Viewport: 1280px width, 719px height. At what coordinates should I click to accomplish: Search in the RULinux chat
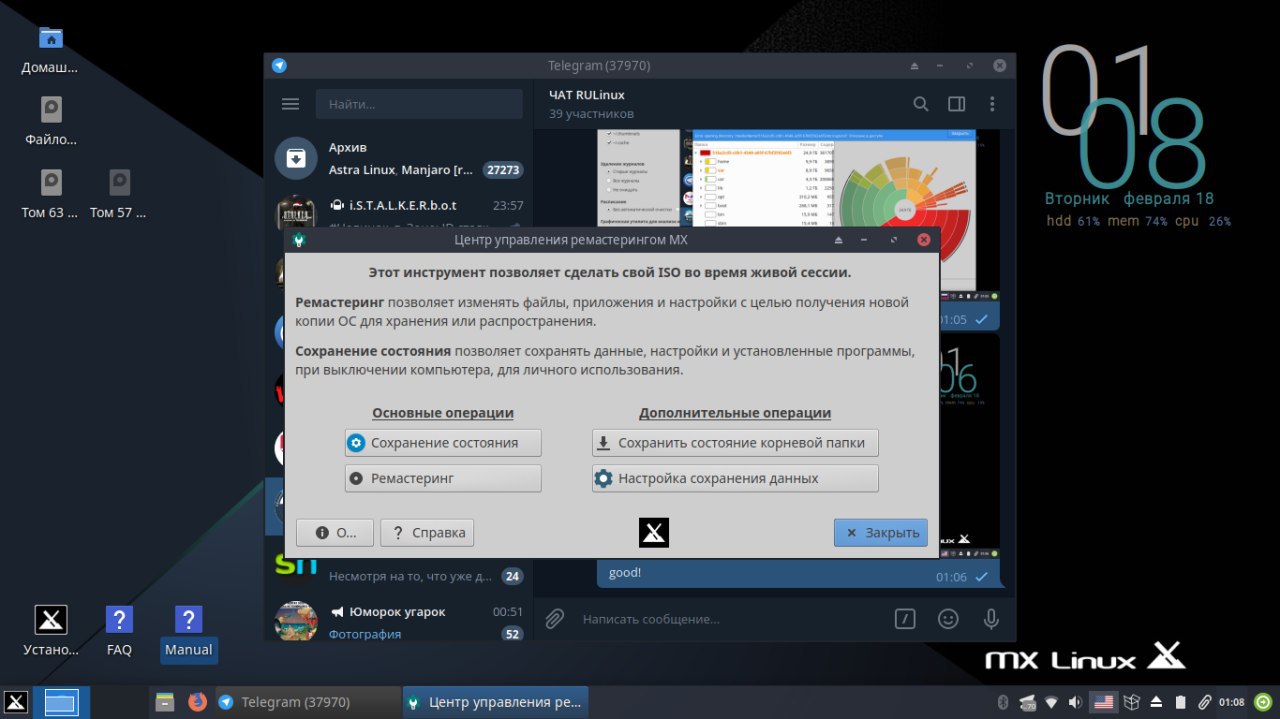[x=921, y=104]
